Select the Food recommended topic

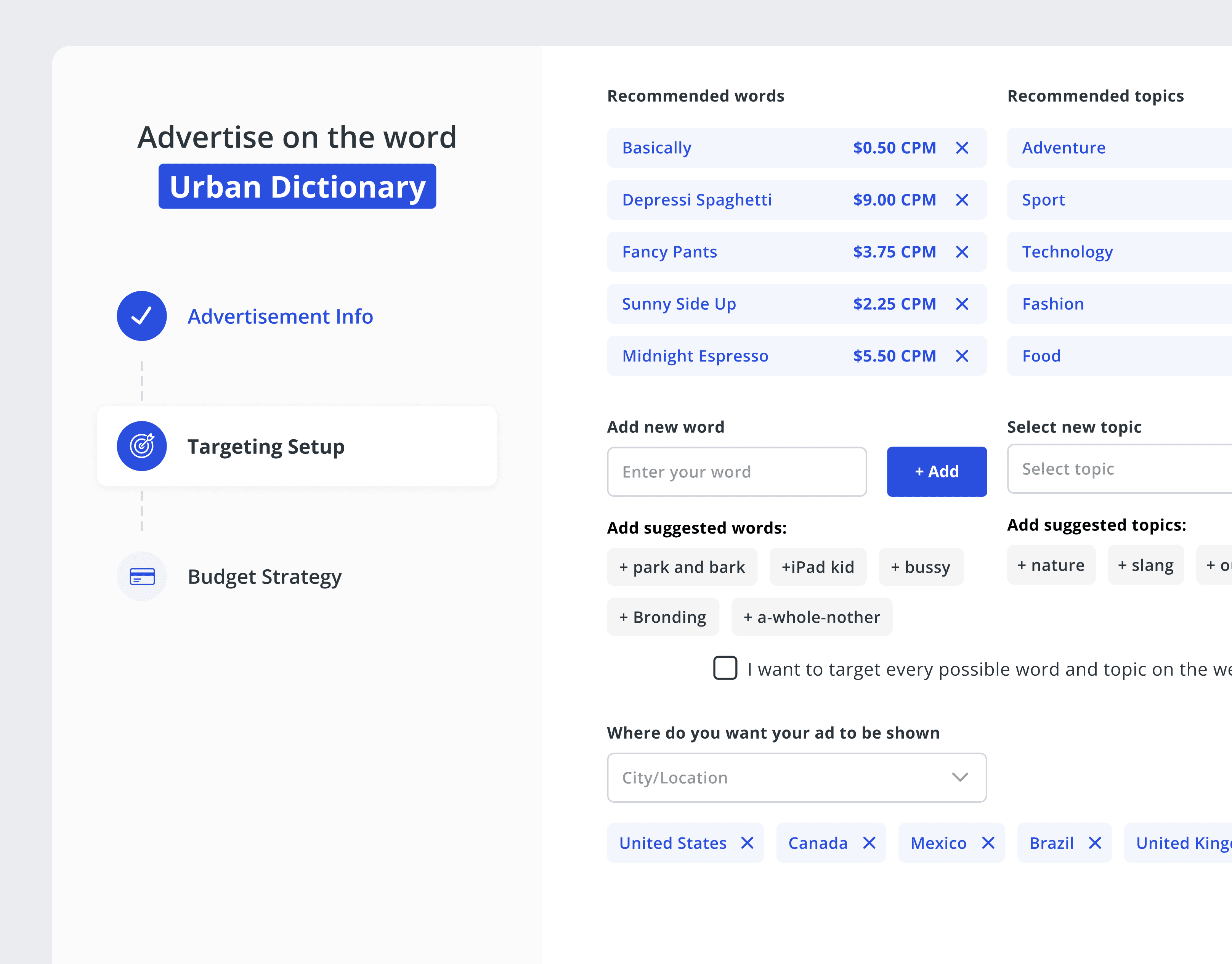point(1119,356)
